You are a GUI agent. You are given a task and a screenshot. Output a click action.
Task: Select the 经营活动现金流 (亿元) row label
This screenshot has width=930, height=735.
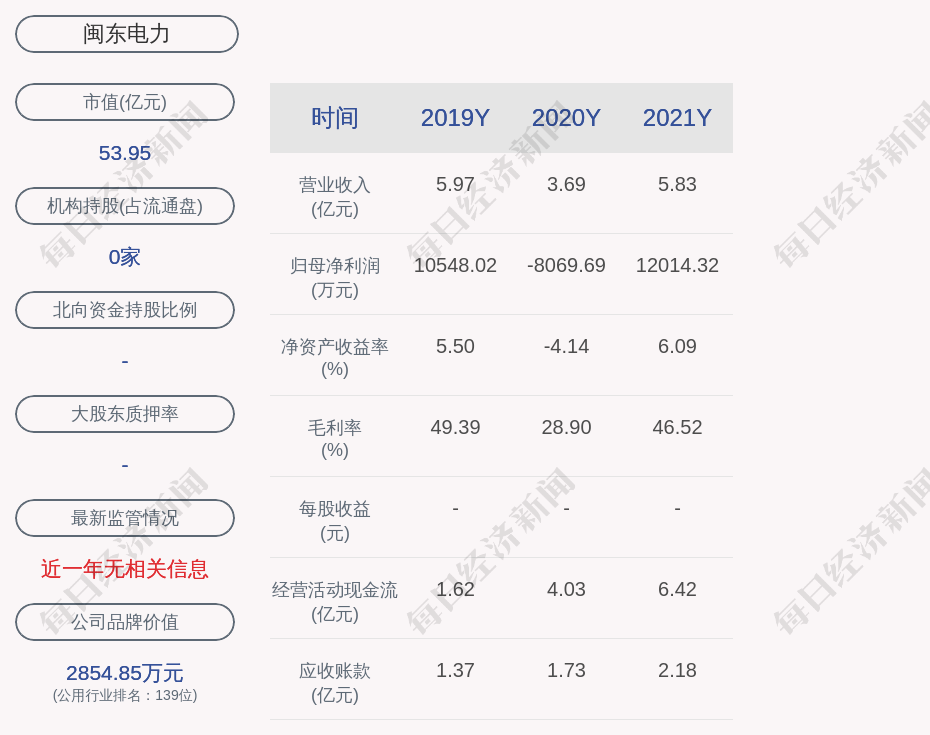tap(335, 602)
